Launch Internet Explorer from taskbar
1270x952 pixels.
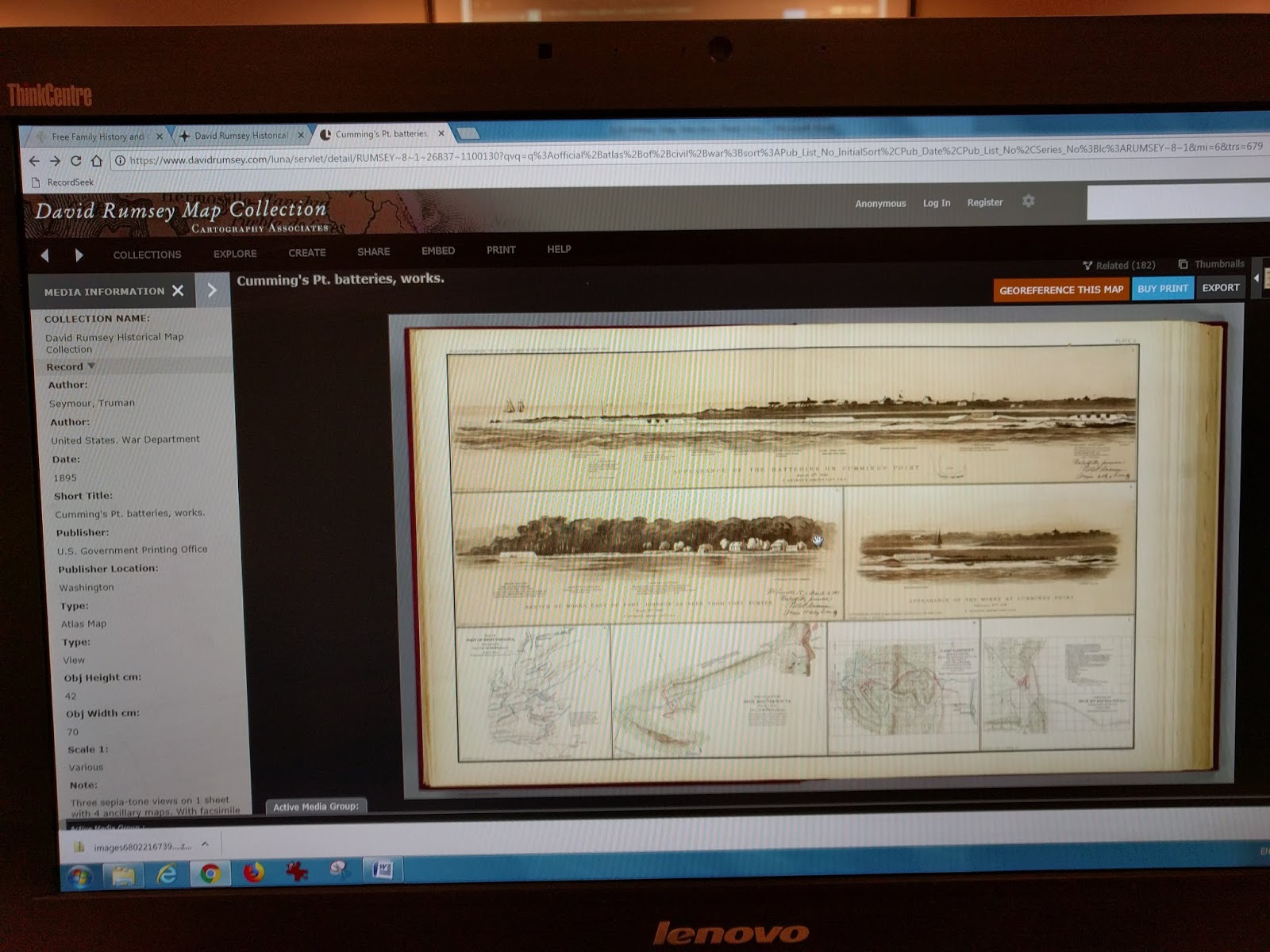point(167,874)
